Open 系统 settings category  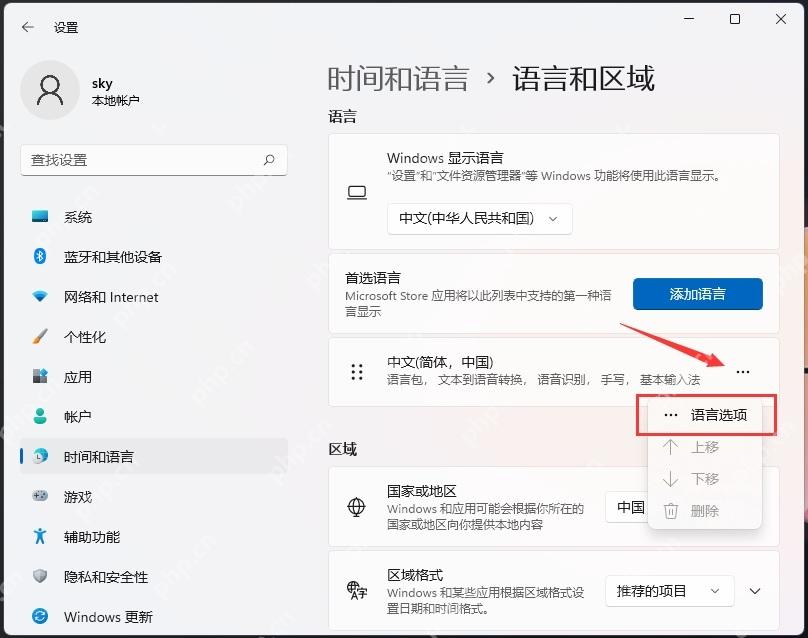tap(154, 217)
